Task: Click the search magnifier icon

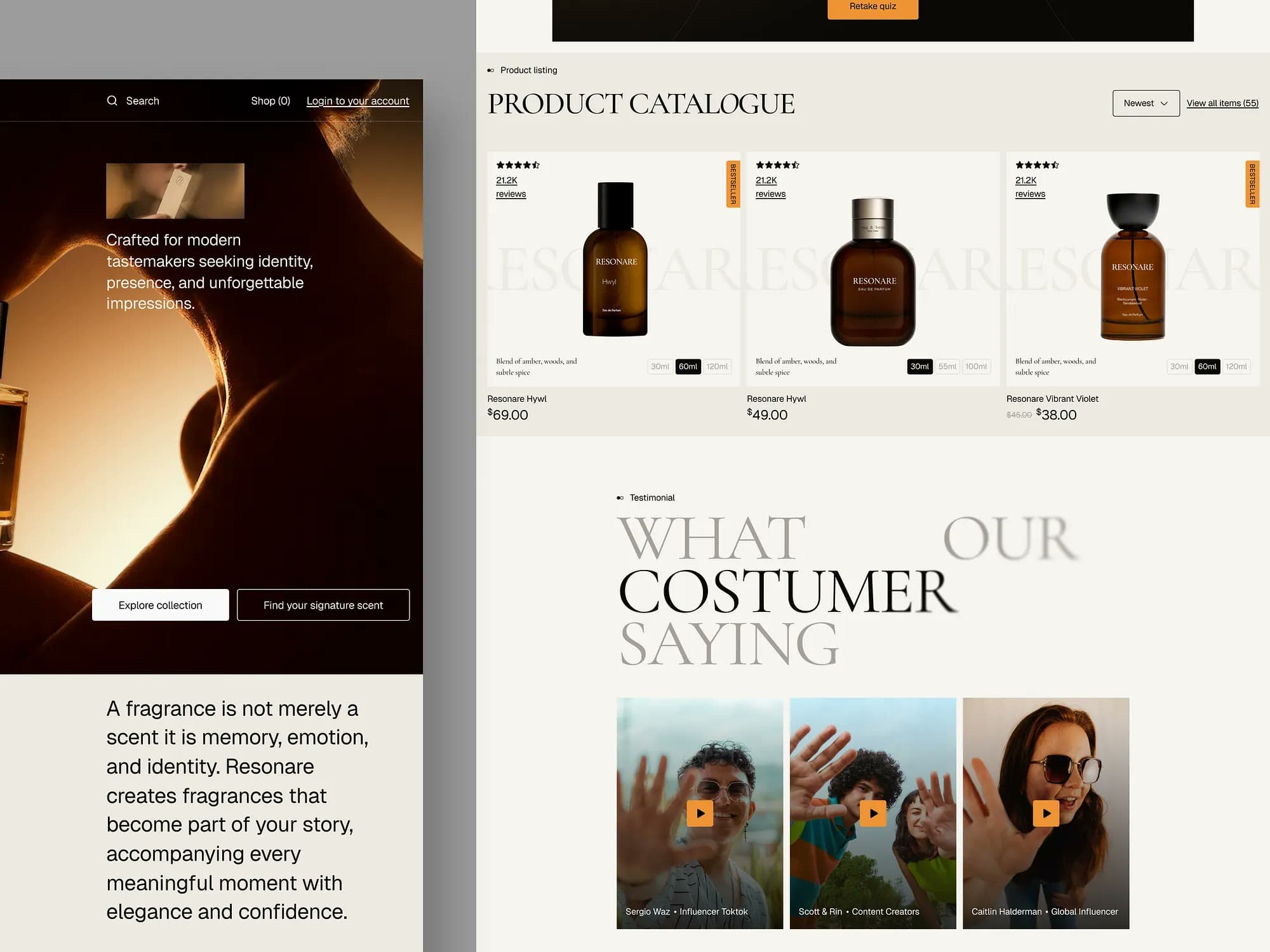Action: pyautogui.click(x=112, y=100)
